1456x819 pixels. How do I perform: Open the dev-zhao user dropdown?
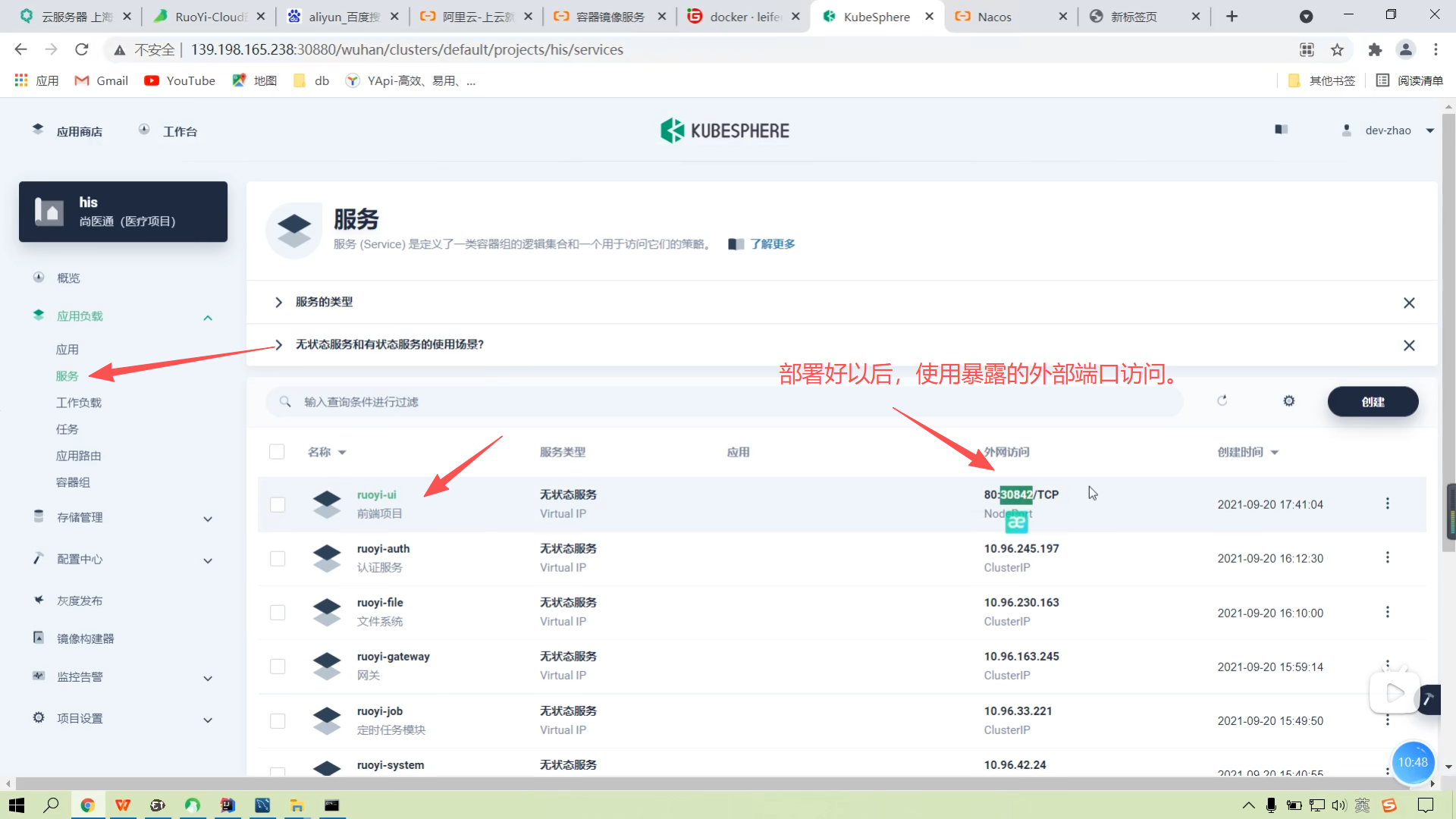tap(1389, 130)
